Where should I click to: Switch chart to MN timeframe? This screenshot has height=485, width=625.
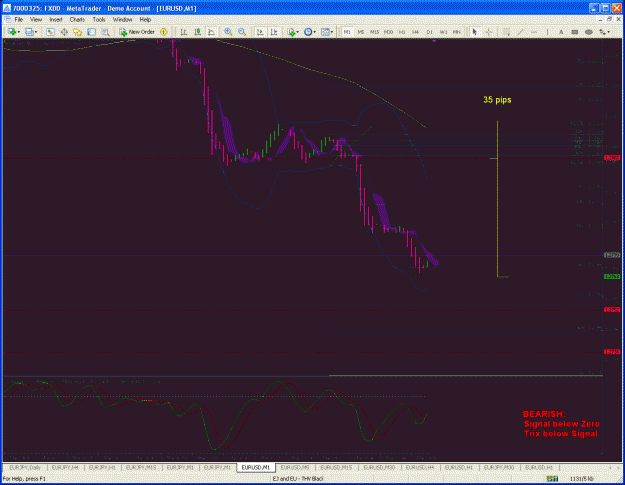click(x=457, y=32)
